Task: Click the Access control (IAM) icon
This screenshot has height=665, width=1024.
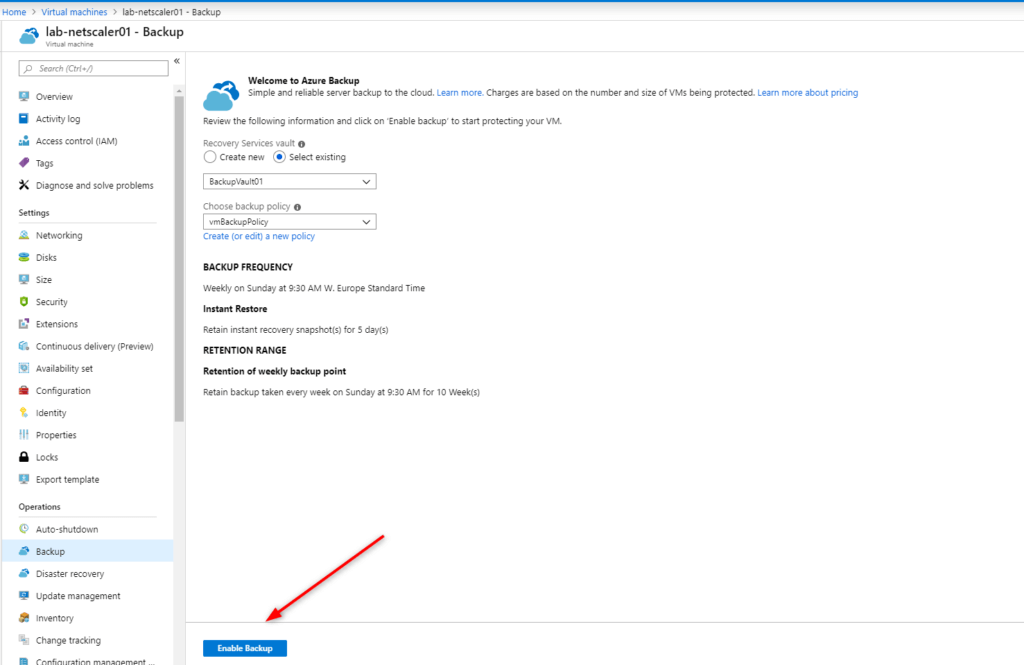Action: click(24, 140)
